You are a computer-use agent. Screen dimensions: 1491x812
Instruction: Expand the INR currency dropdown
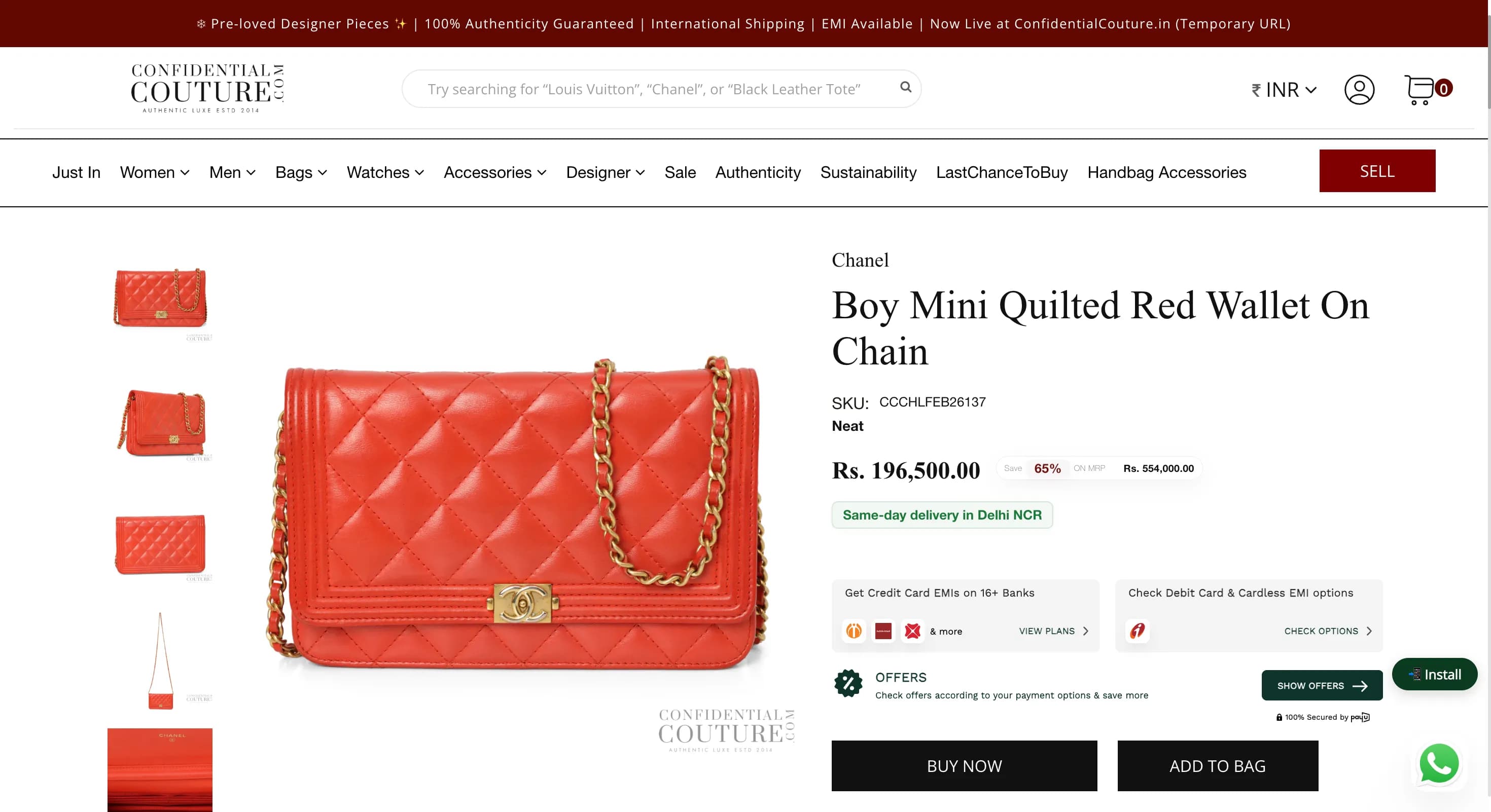1285,90
